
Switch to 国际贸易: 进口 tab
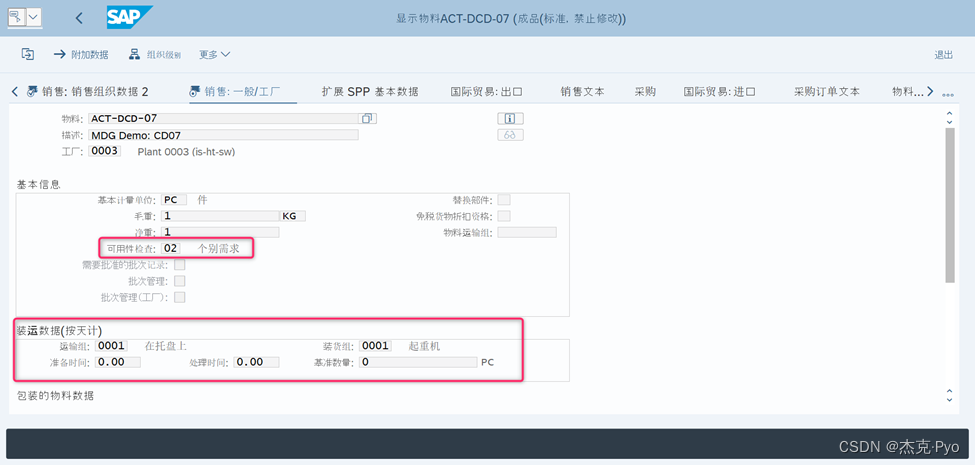719,92
